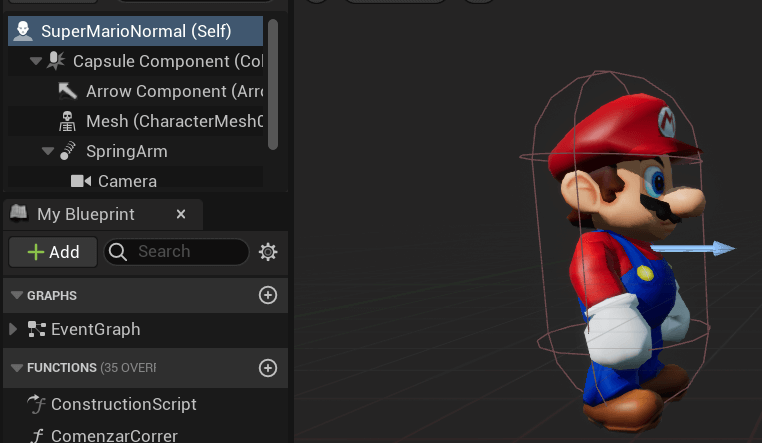Add a new graph with plus icon
This screenshot has width=762, height=443.
(x=268, y=295)
